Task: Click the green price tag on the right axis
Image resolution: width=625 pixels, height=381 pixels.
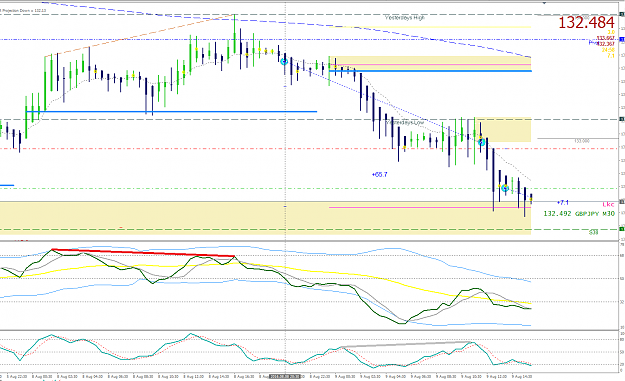Action: tap(622, 229)
